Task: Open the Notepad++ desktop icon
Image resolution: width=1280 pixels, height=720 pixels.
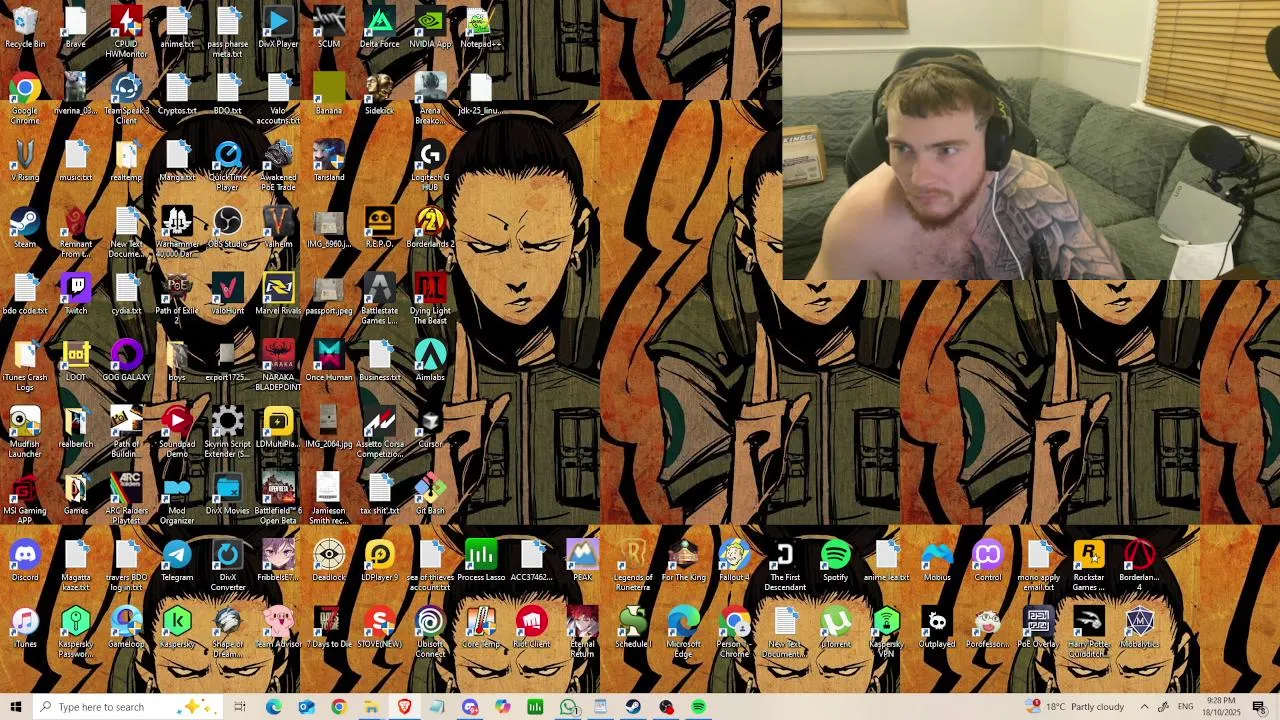Action: click(x=481, y=28)
